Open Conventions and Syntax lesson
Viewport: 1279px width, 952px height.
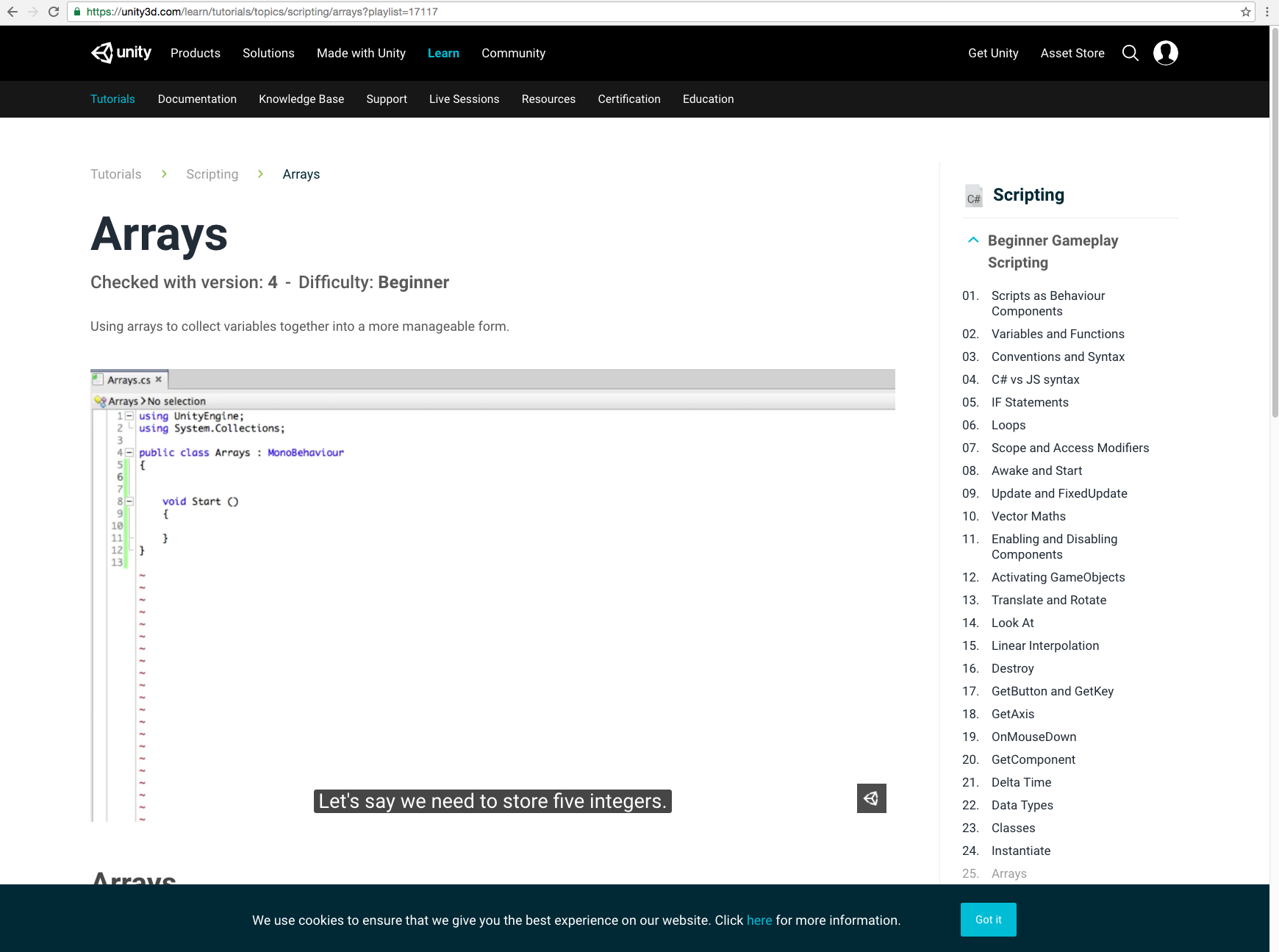click(x=1058, y=357)
